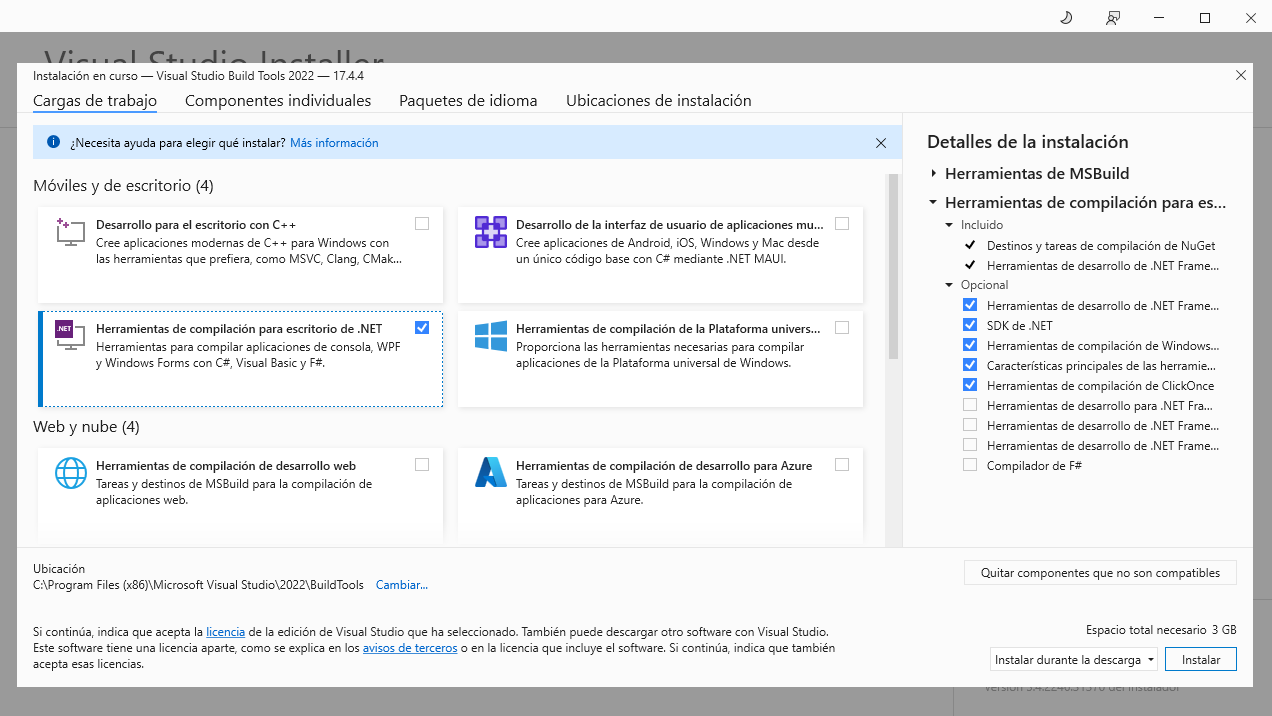Viewport: 1272px width, 716px height.
Task: Open the Paquetes de idioma tab
Action: (468, 101)
